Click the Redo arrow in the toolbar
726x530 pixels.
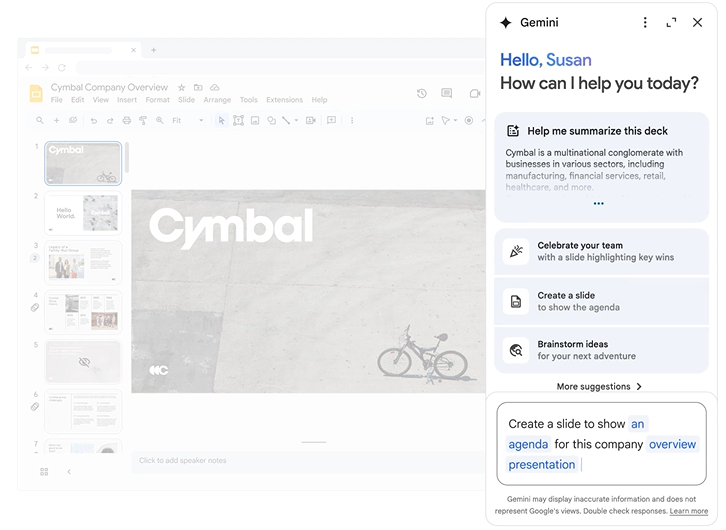[x=110, y=120]
